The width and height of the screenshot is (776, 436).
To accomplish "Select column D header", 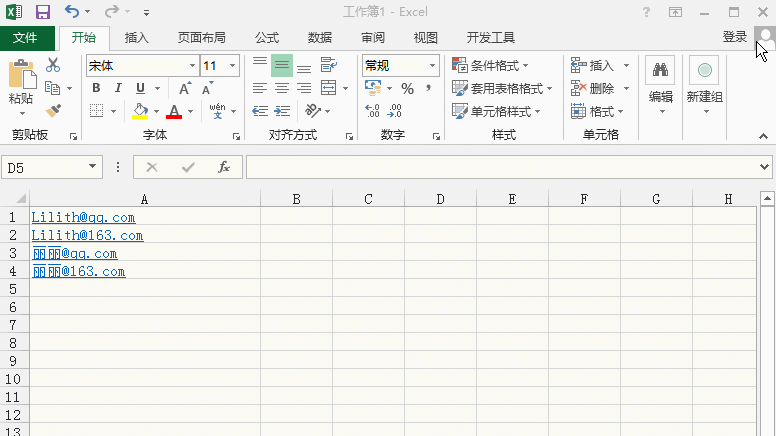I will click(x=440, y=199).
